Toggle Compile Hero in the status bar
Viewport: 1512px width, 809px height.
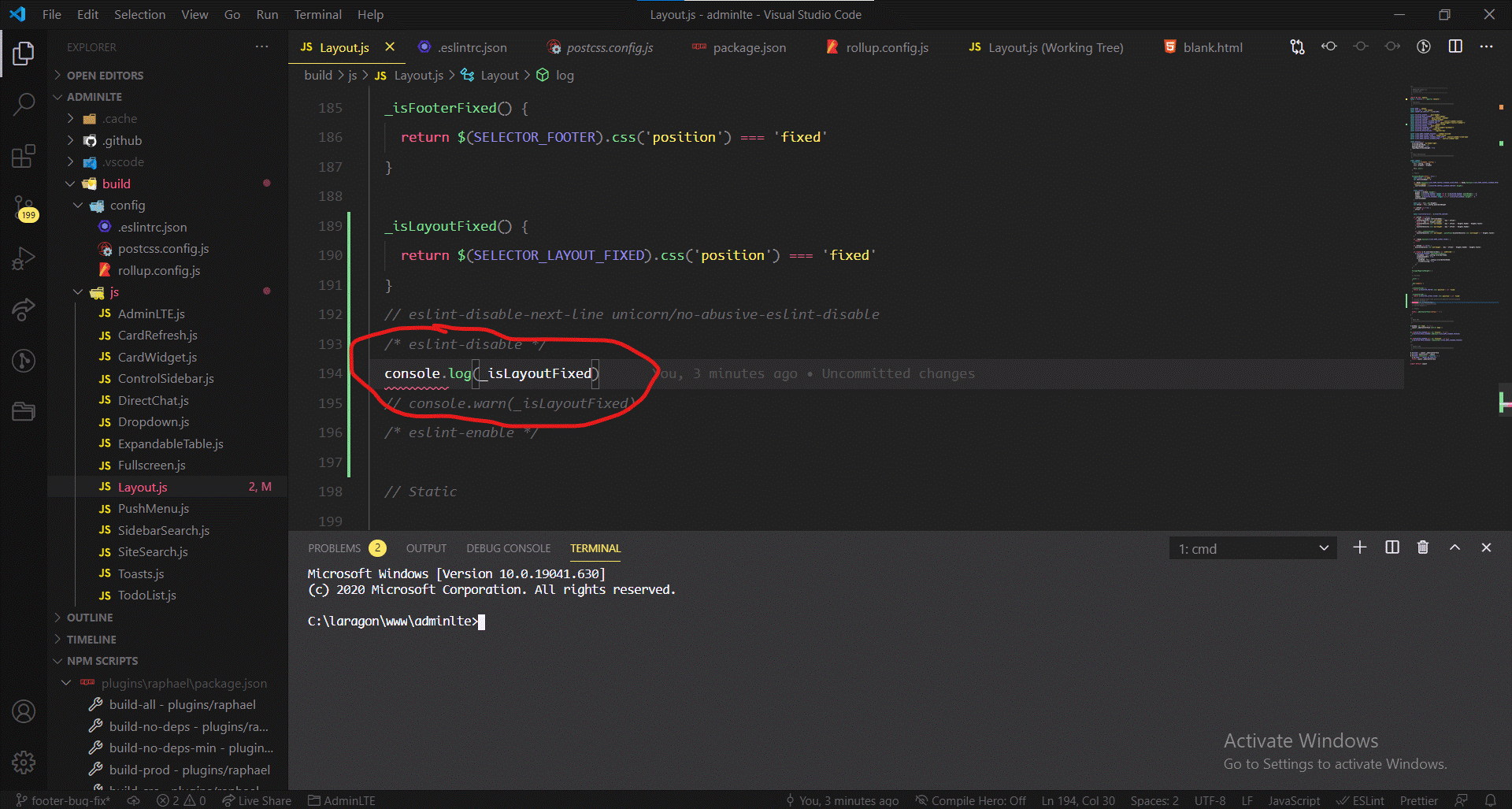970,800
